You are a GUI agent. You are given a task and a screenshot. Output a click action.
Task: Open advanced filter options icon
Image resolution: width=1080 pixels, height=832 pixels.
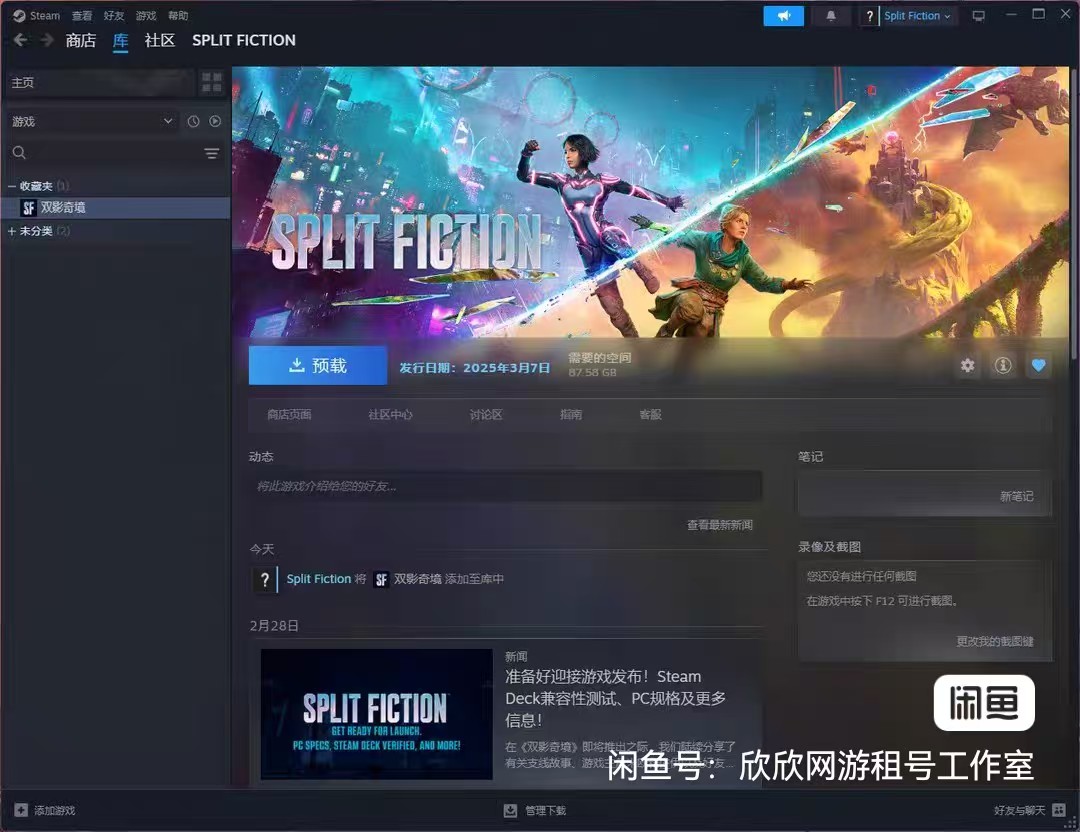tap(212, 153)
